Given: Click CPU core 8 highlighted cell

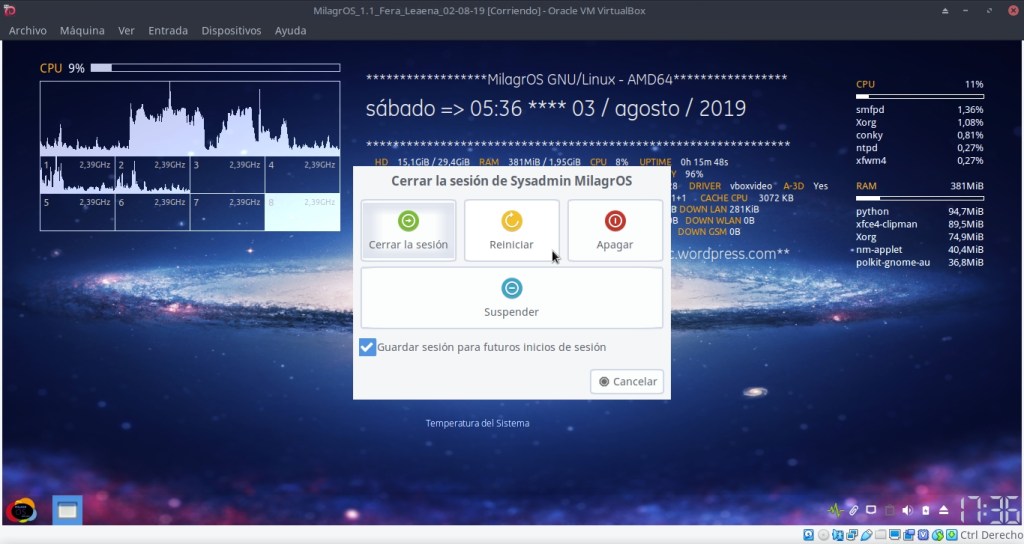Looking at the screenshot, I should click(302, 212).
